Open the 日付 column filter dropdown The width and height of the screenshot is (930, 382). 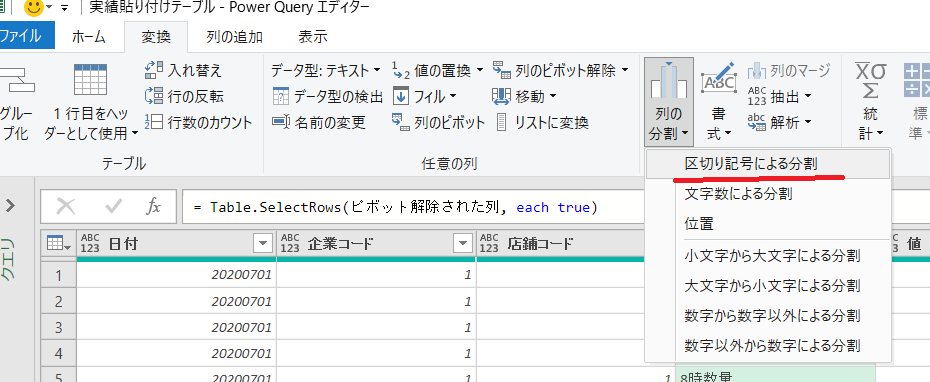tap(262, 243)
